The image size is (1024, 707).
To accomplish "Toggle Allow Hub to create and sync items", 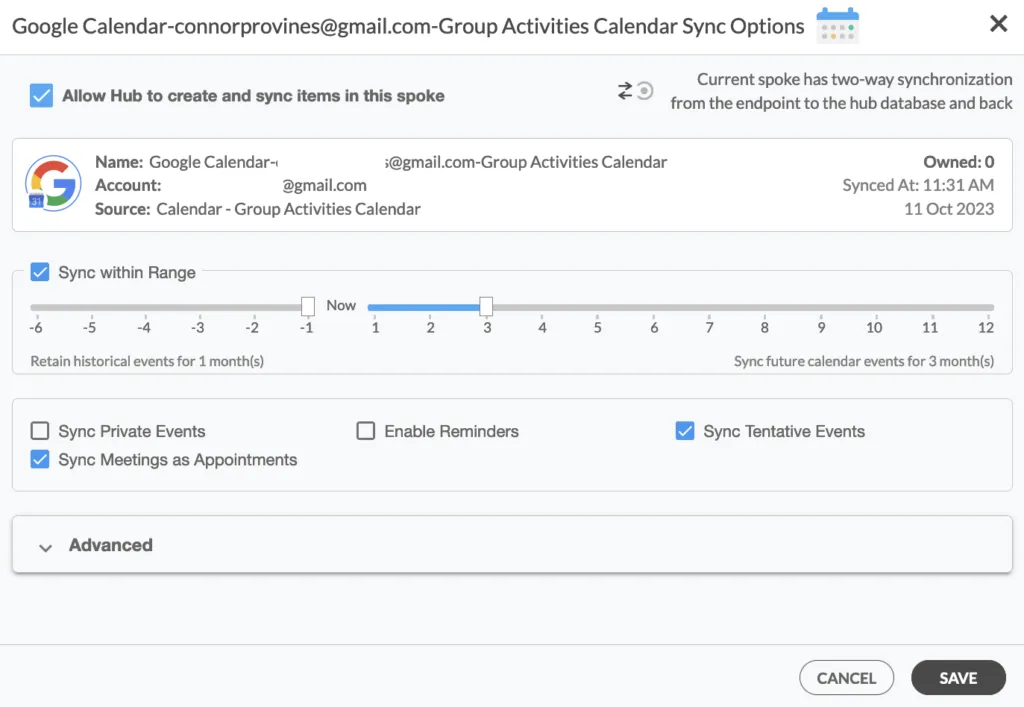I will [41, 95].
